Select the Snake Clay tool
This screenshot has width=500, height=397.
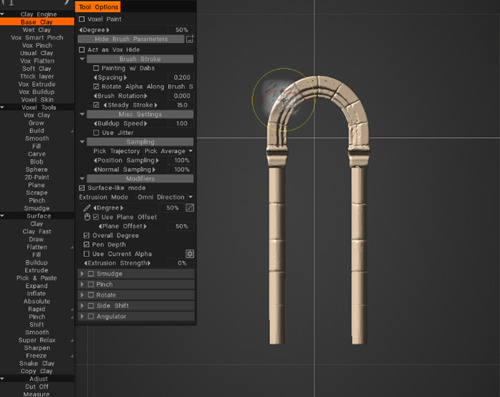tap(37, 363)
